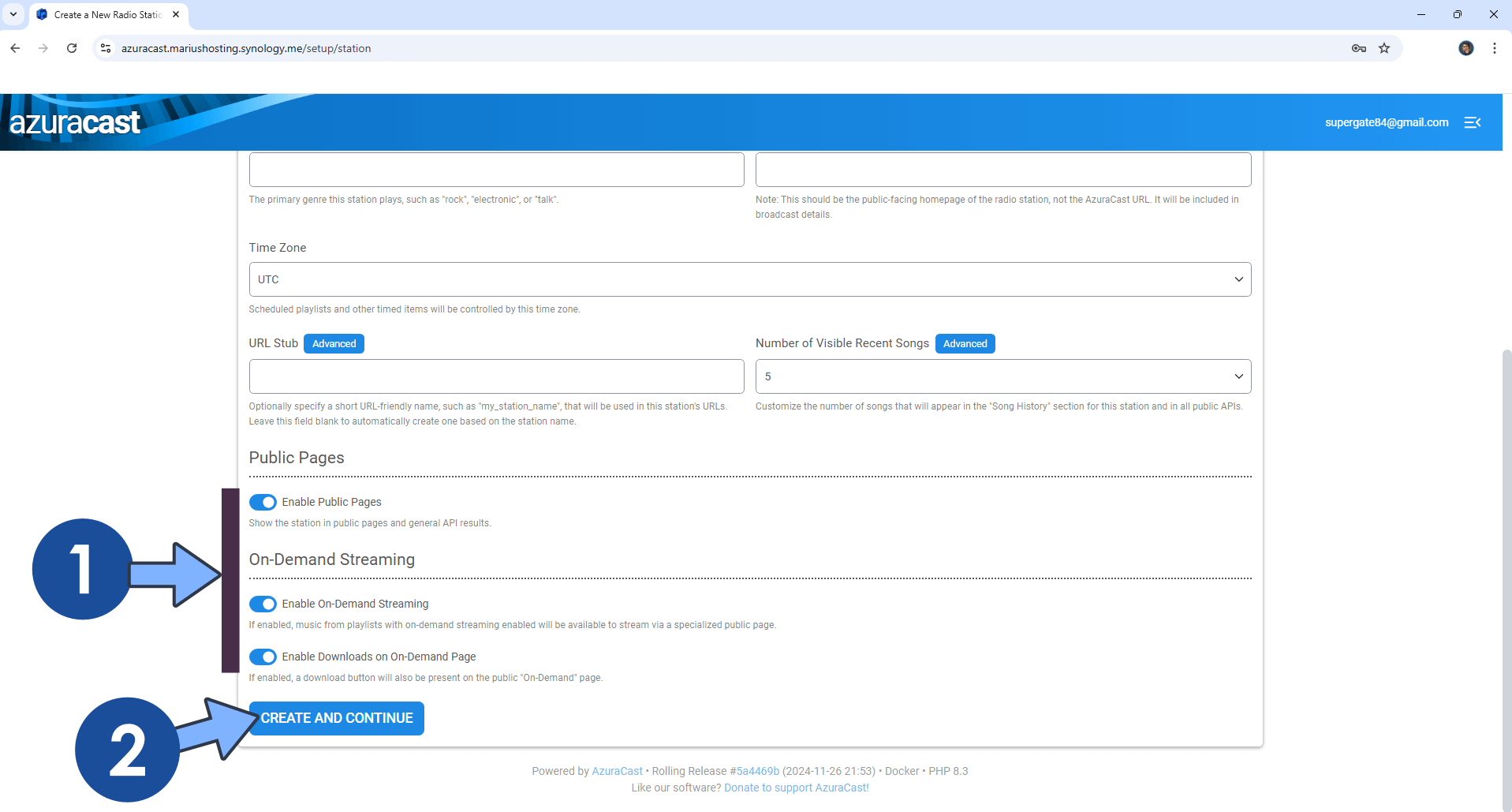The width and height of the screenshot is (1512, 812).
Task: Open the AzuraCast footer link
Action: (x=617, y=771)
